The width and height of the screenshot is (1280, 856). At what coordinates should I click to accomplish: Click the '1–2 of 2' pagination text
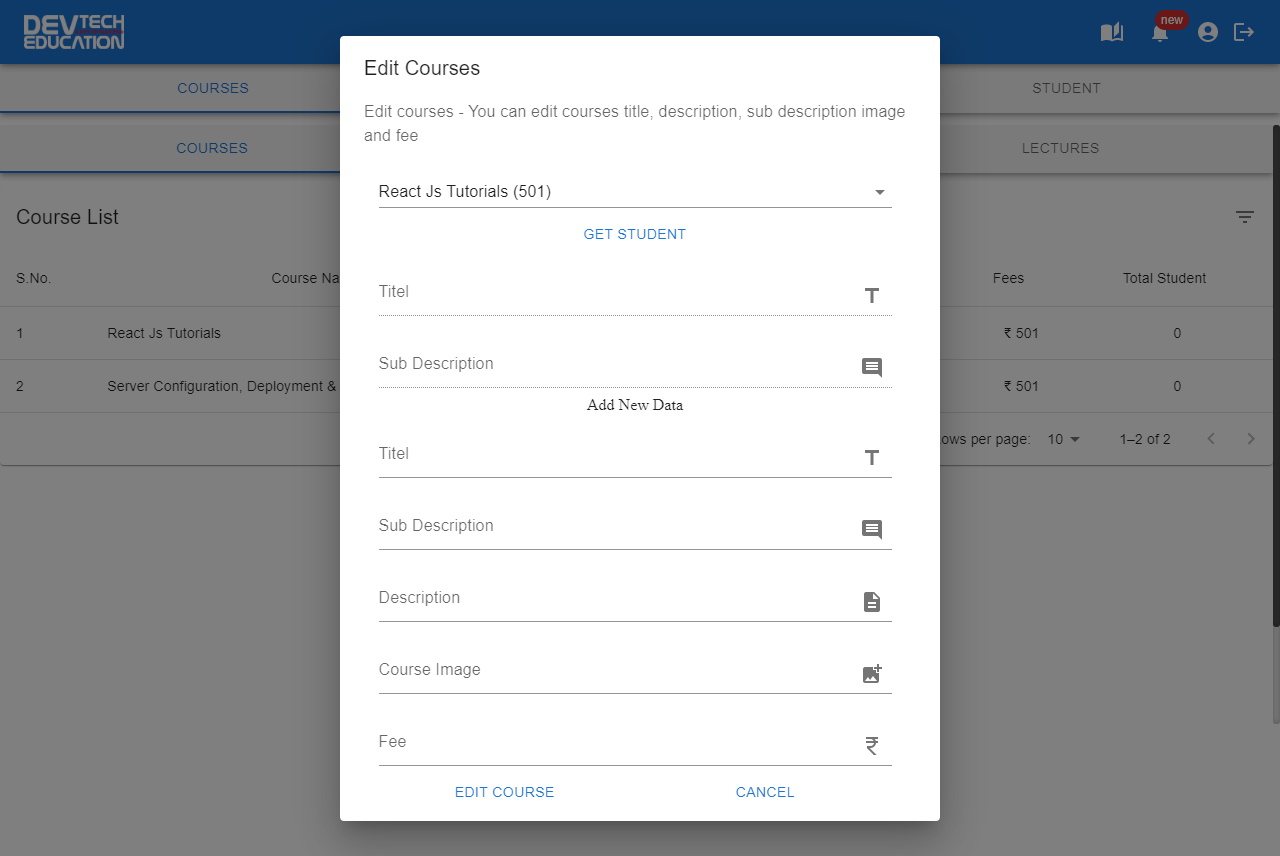tap(1145, 439)
